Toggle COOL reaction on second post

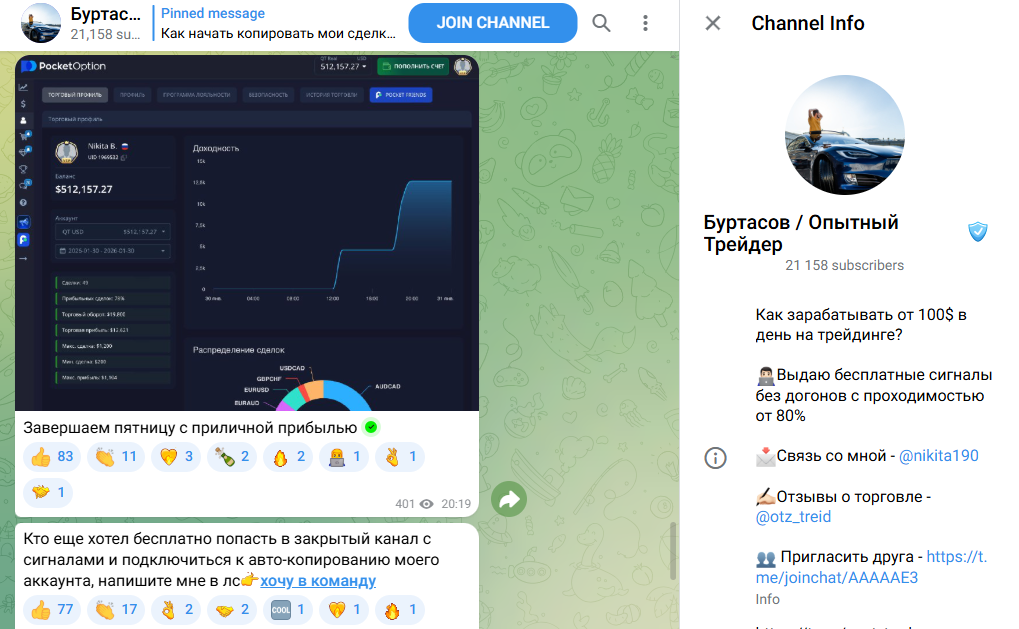pos(288,610)
